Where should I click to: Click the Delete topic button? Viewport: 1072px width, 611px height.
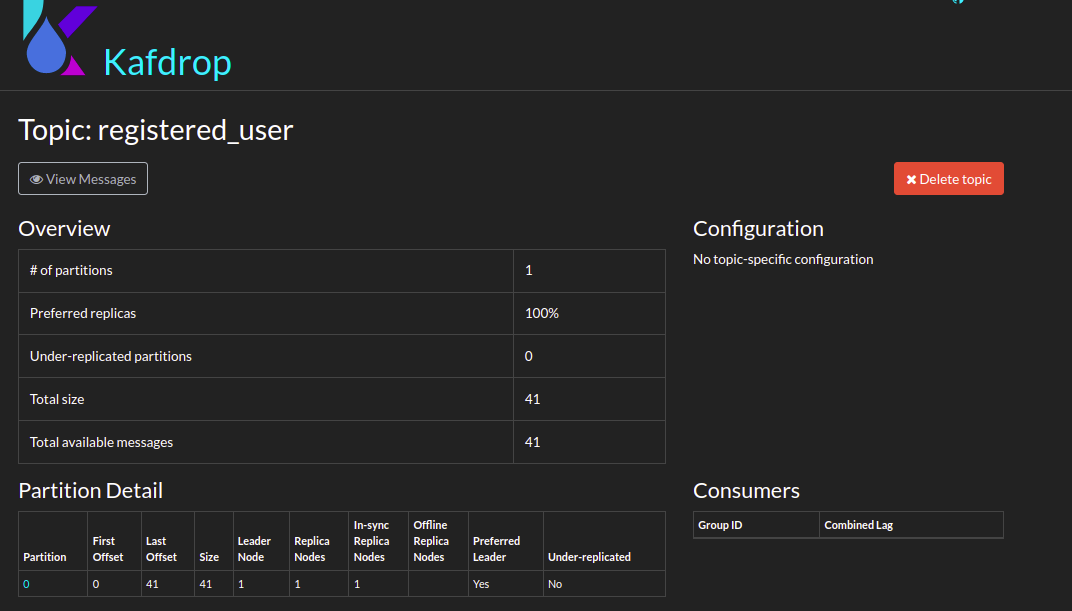pos(948,178)
